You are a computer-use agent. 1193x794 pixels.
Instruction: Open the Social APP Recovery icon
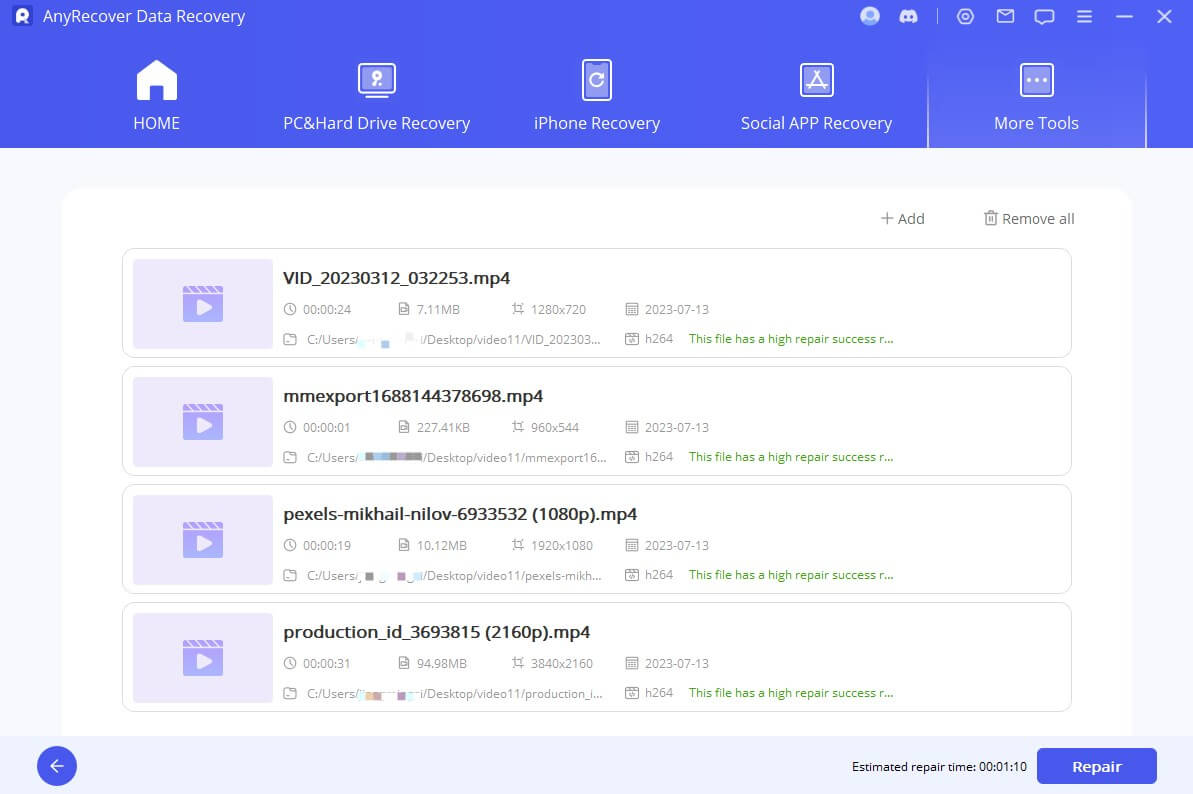coord(816,79)
